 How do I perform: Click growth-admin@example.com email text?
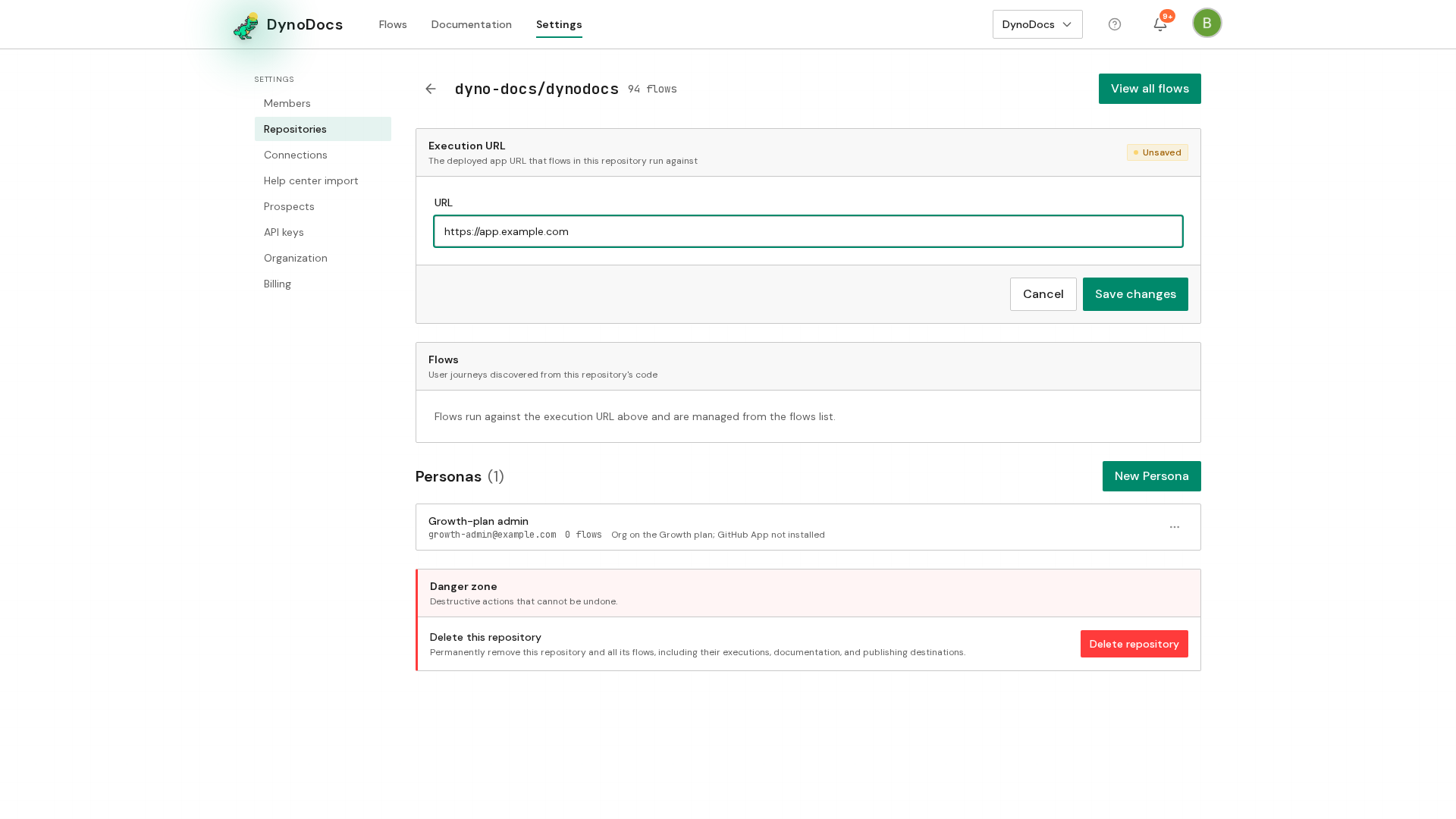click(x=492, y=535)
